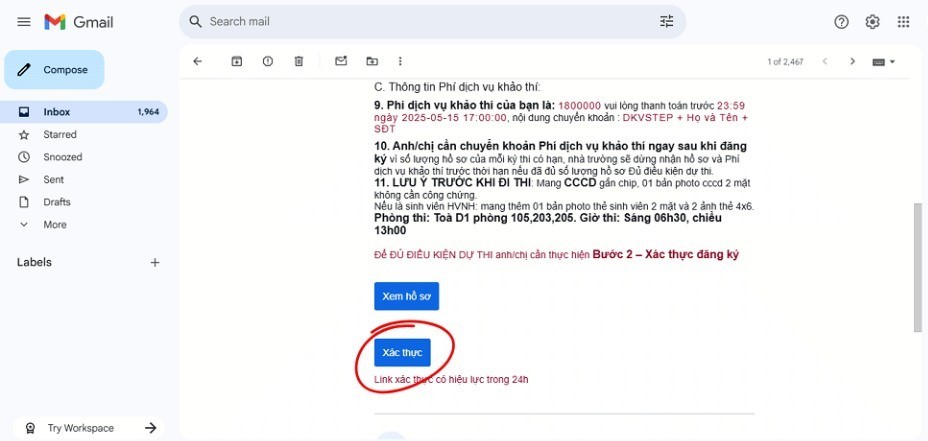Open the Google apps grid
928x441 pixels.
click(903, 22)
